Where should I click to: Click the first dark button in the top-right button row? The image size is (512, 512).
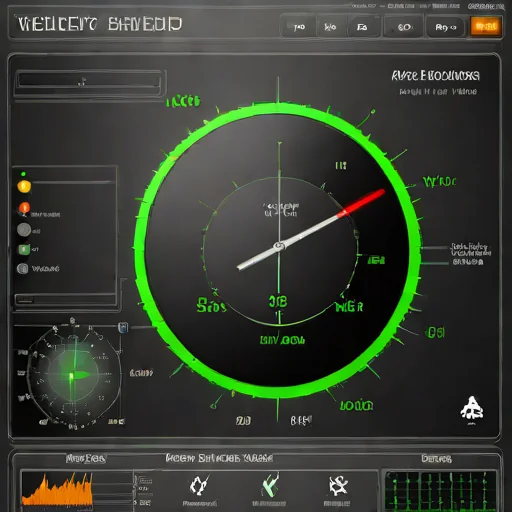pos(299,27)
